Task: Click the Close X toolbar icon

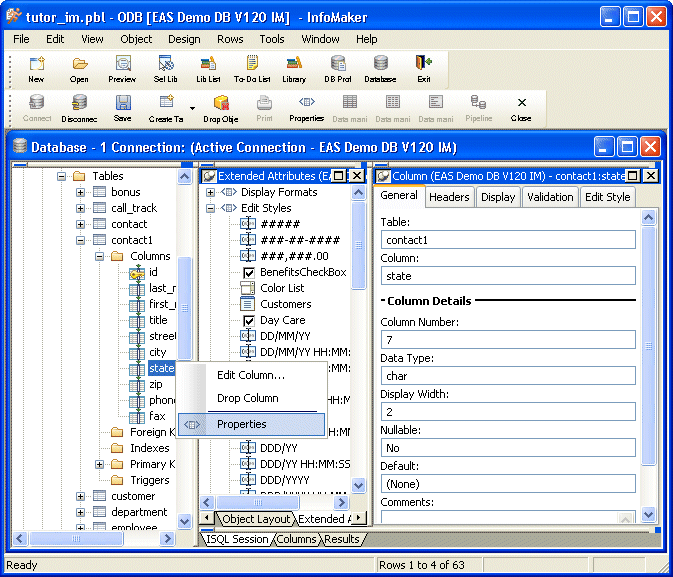Action: point(521,109)
